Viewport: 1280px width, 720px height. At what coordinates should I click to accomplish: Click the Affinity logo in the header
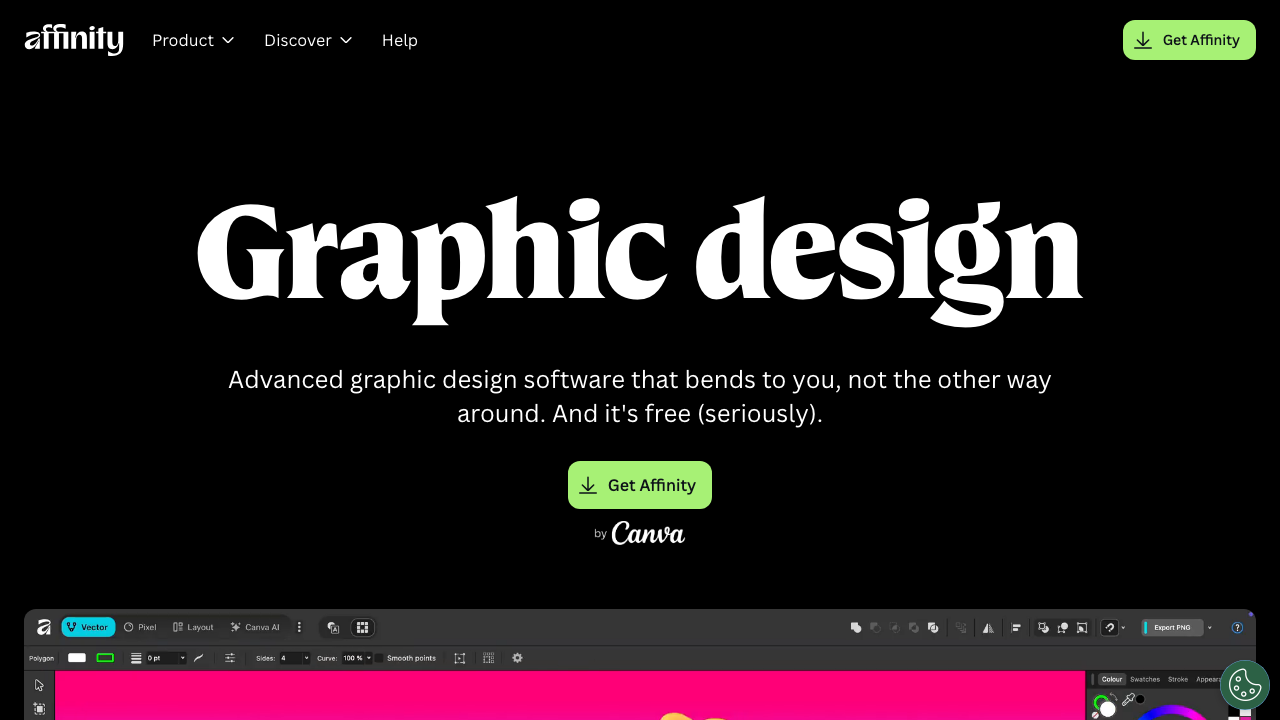coord(74,40)
